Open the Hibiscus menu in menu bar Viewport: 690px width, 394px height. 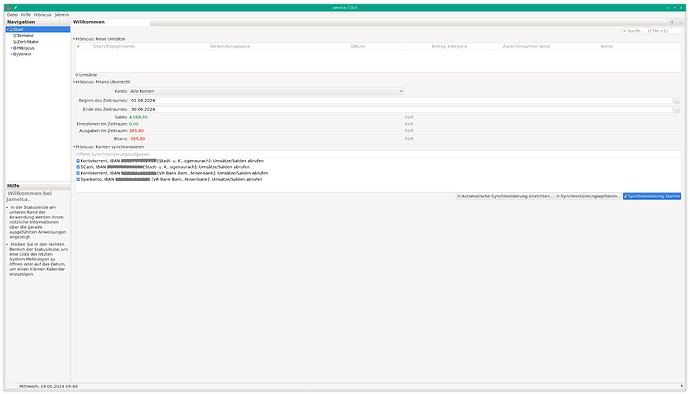coord(43,15)
